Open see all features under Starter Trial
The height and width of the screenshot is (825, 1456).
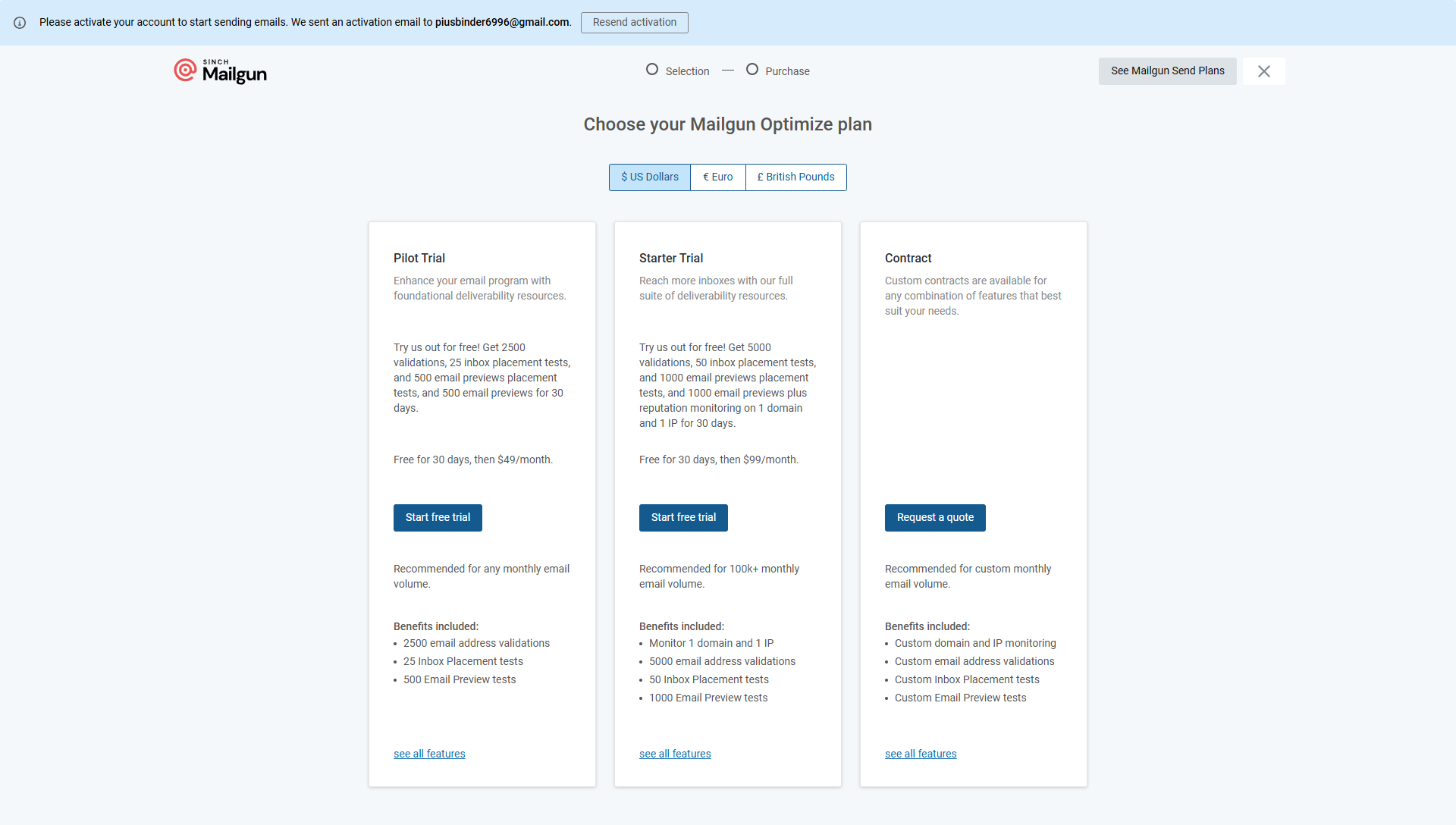click(675, 754)
